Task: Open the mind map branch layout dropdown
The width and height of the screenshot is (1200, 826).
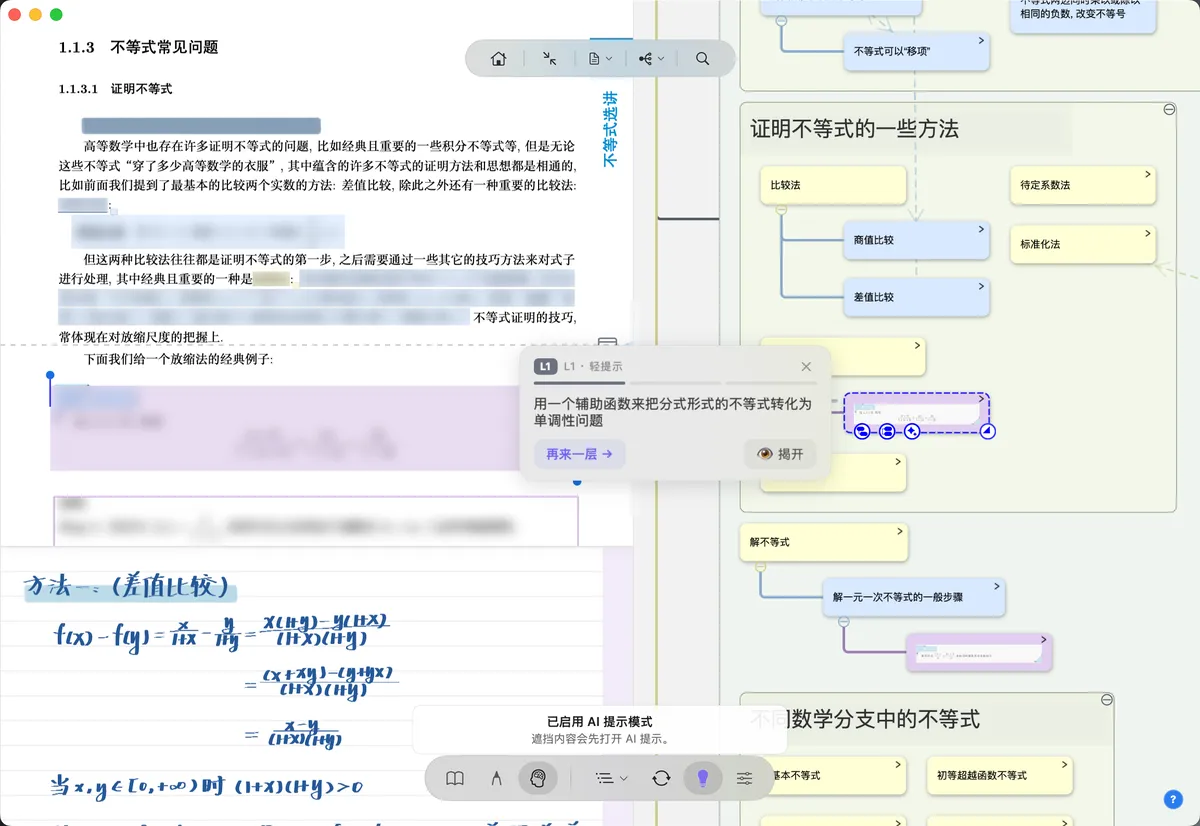Action: click(652, 59)
